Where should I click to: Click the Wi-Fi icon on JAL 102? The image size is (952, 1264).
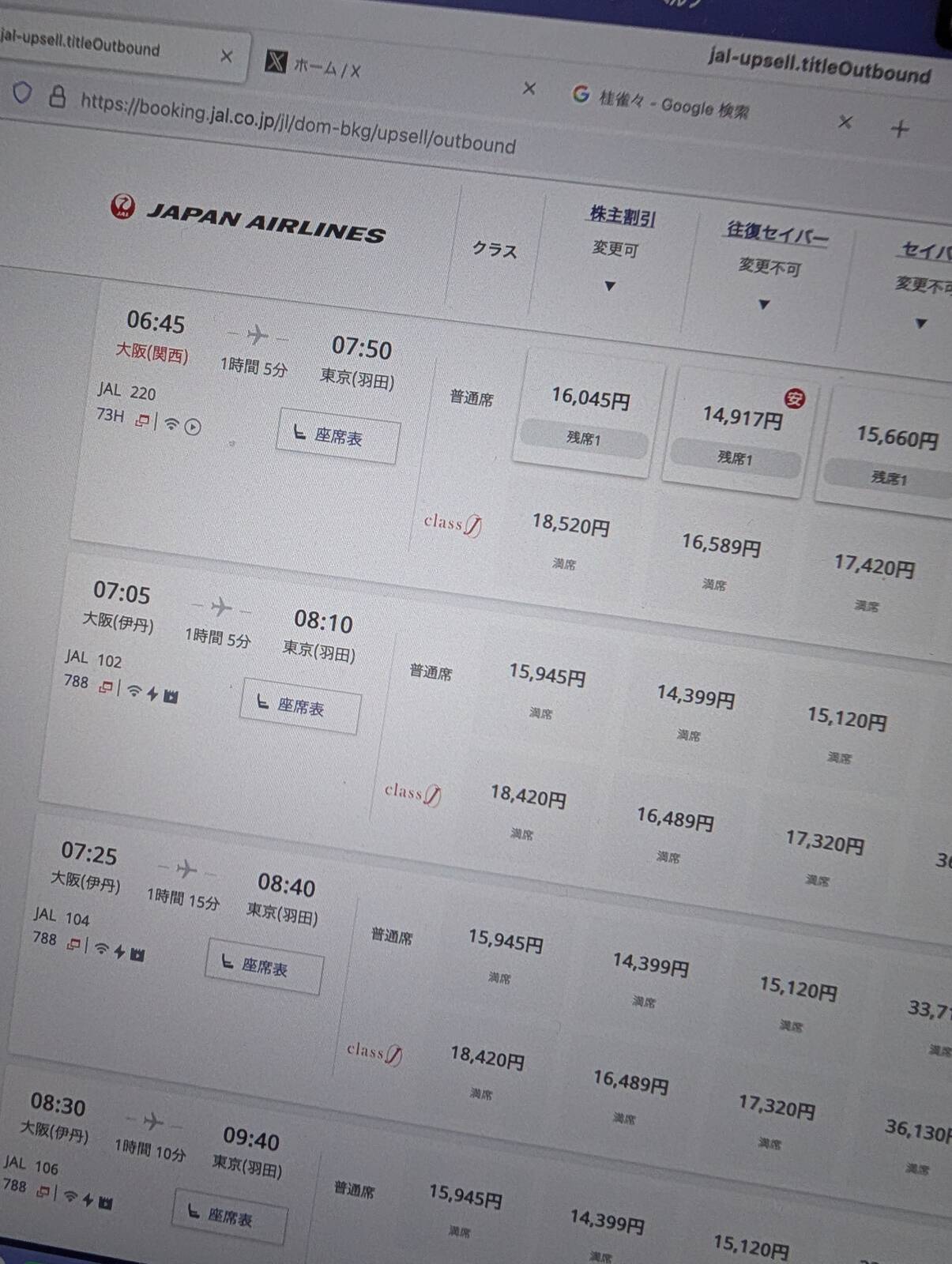[x=134, y=691]
